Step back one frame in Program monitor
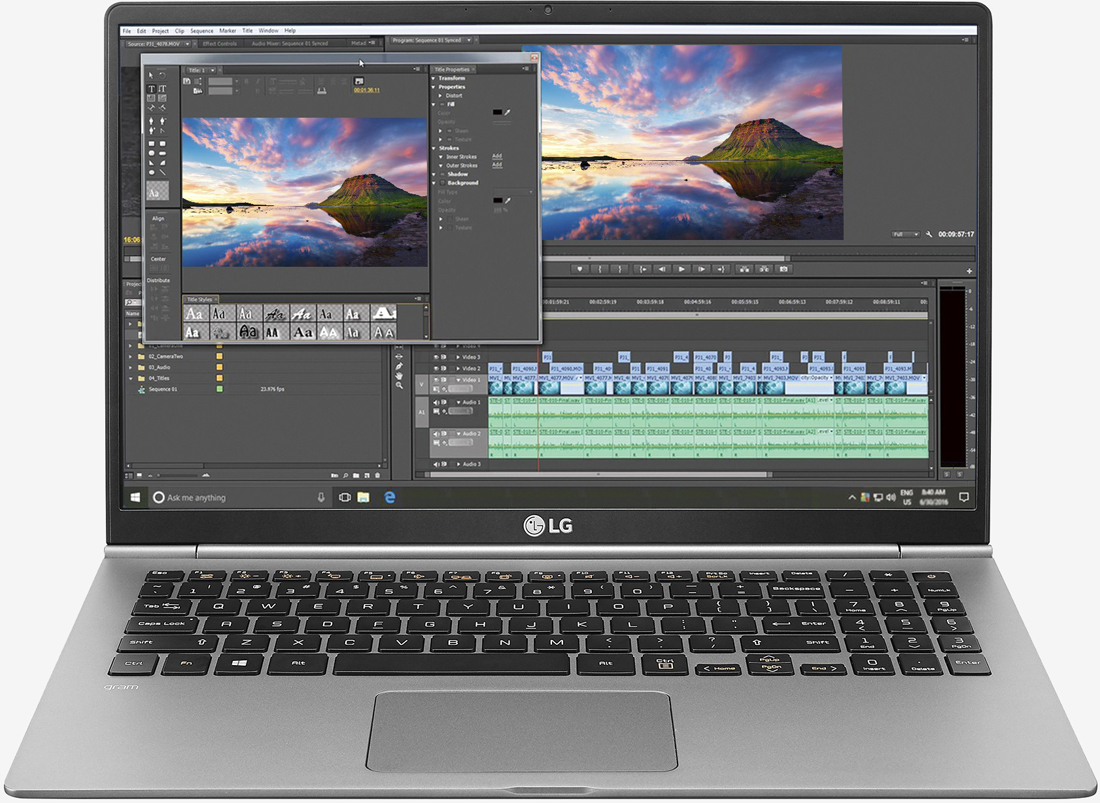This screenshot has width=1100, height=803. [662, 269]
